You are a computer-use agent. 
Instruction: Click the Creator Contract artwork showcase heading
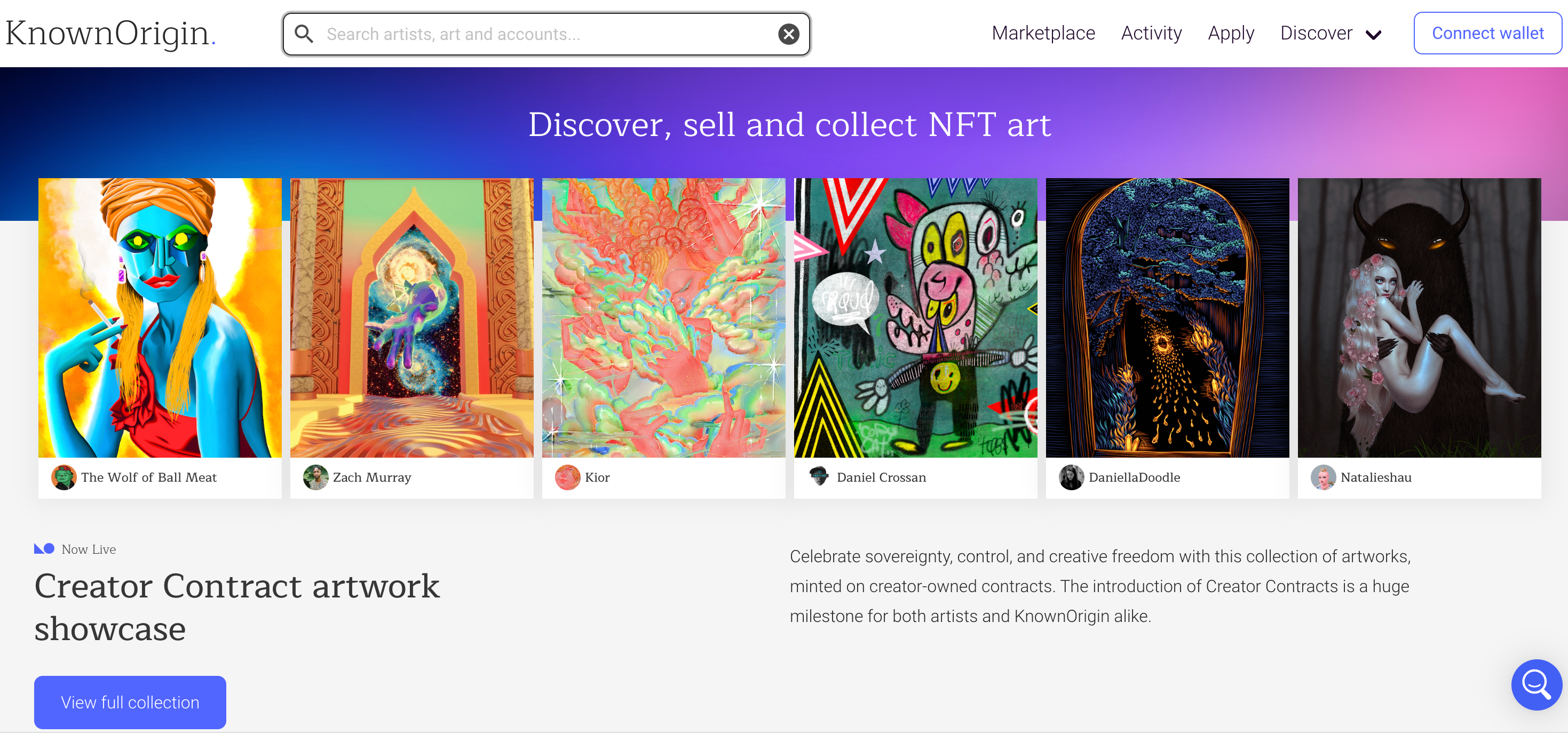coord(237,607)
